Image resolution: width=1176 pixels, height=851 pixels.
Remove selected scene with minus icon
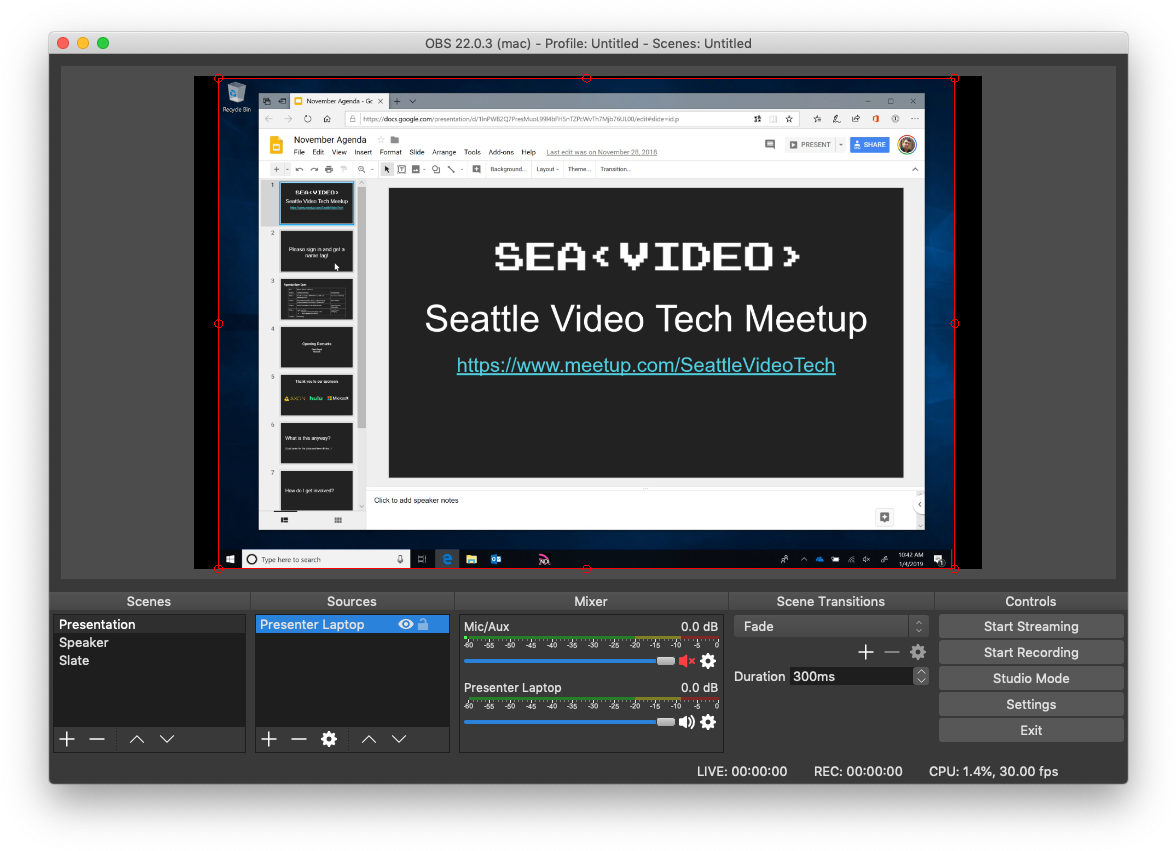point(97,739)
